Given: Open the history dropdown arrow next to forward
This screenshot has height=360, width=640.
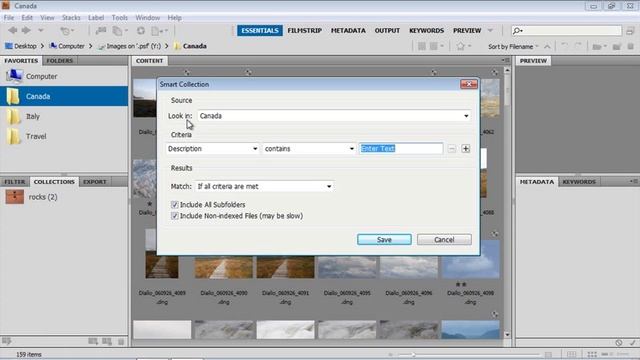Looking at the screenshot, I should 40,31.
